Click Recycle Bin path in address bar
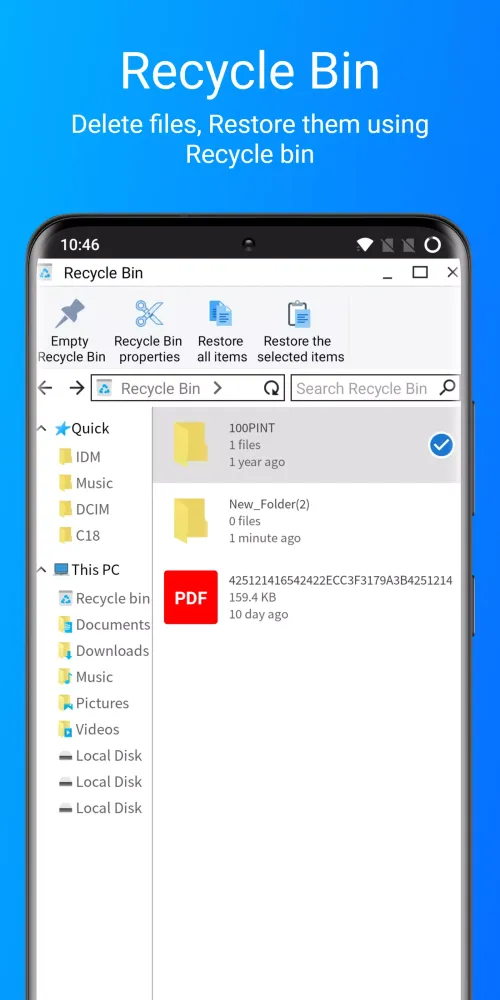The height and width of the screenshot is (1000, 500). point(161,388)
